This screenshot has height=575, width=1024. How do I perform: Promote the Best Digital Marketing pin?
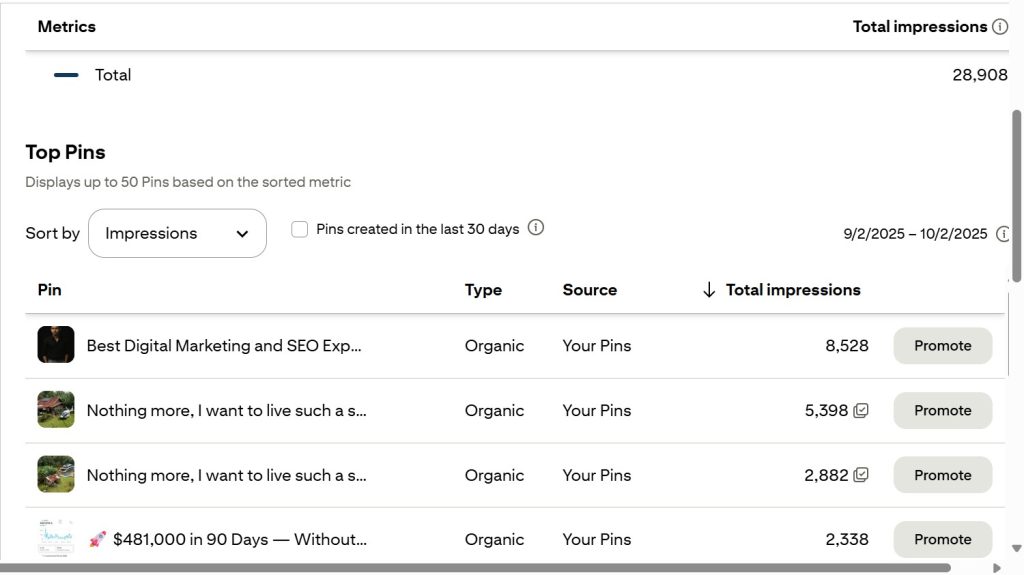942,346
